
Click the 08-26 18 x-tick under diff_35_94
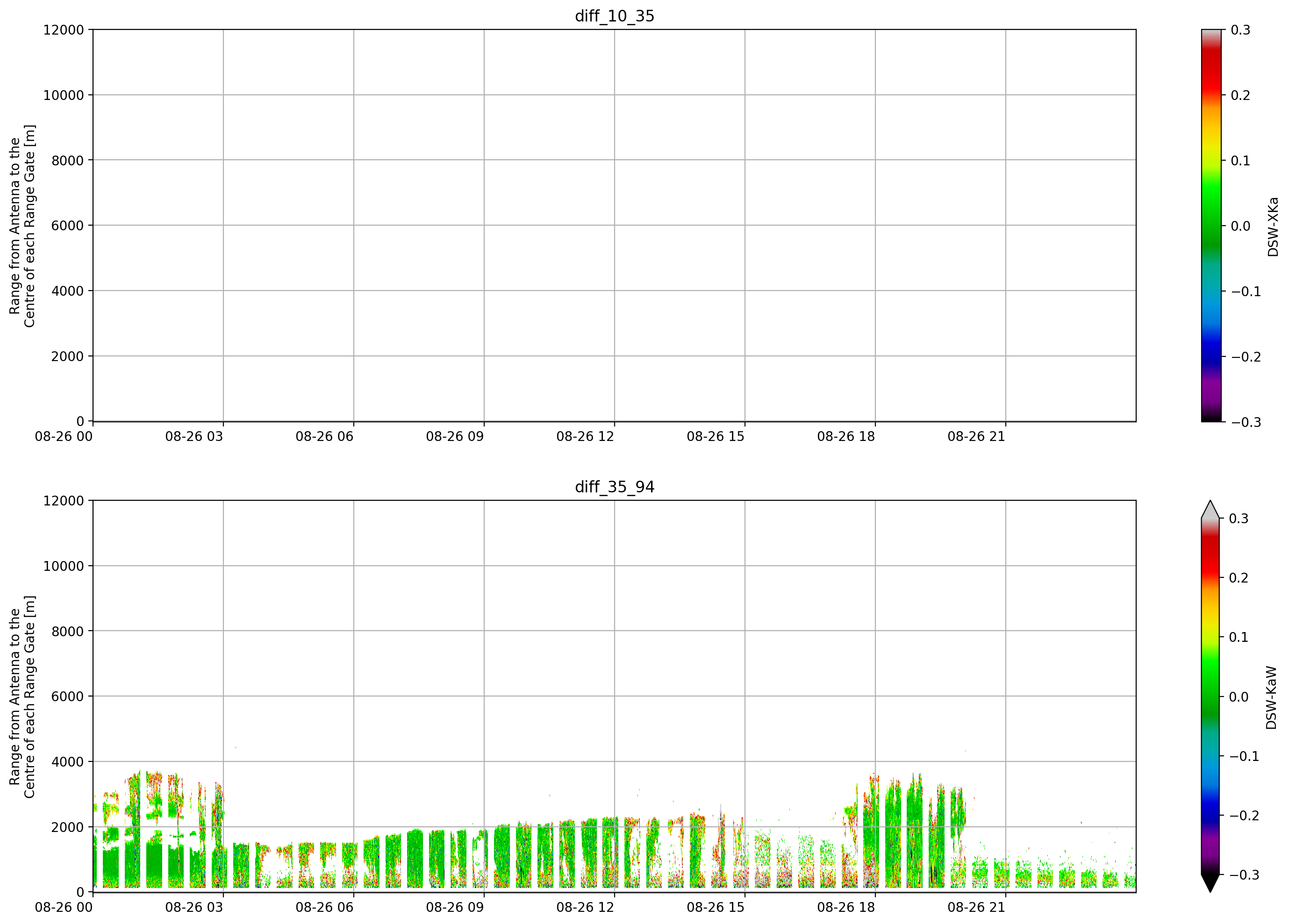(846, 907)
